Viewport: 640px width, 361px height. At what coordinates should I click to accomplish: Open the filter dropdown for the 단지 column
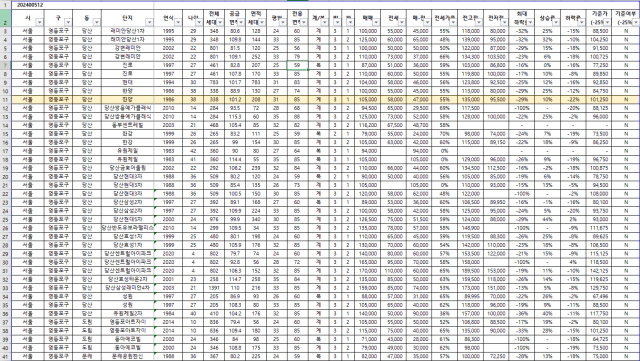pyautogui.click(x=149, y=22)
